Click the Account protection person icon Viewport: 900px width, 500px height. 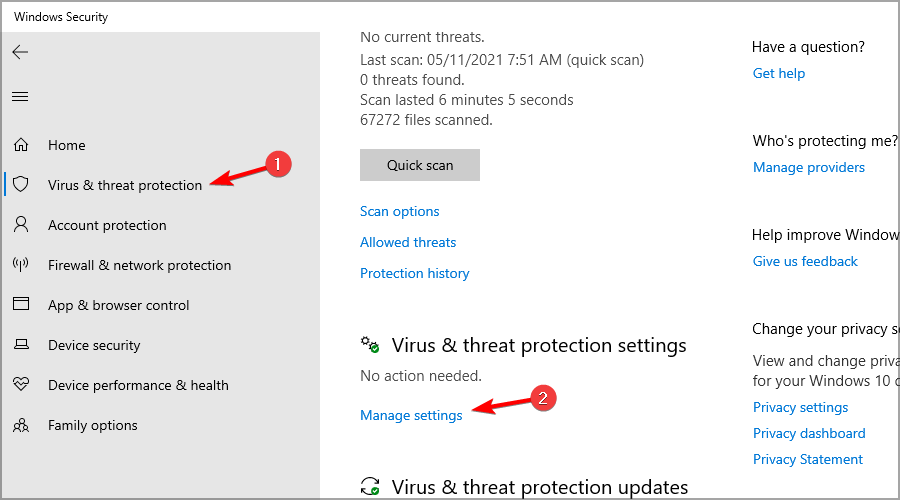tap(20, 225)
